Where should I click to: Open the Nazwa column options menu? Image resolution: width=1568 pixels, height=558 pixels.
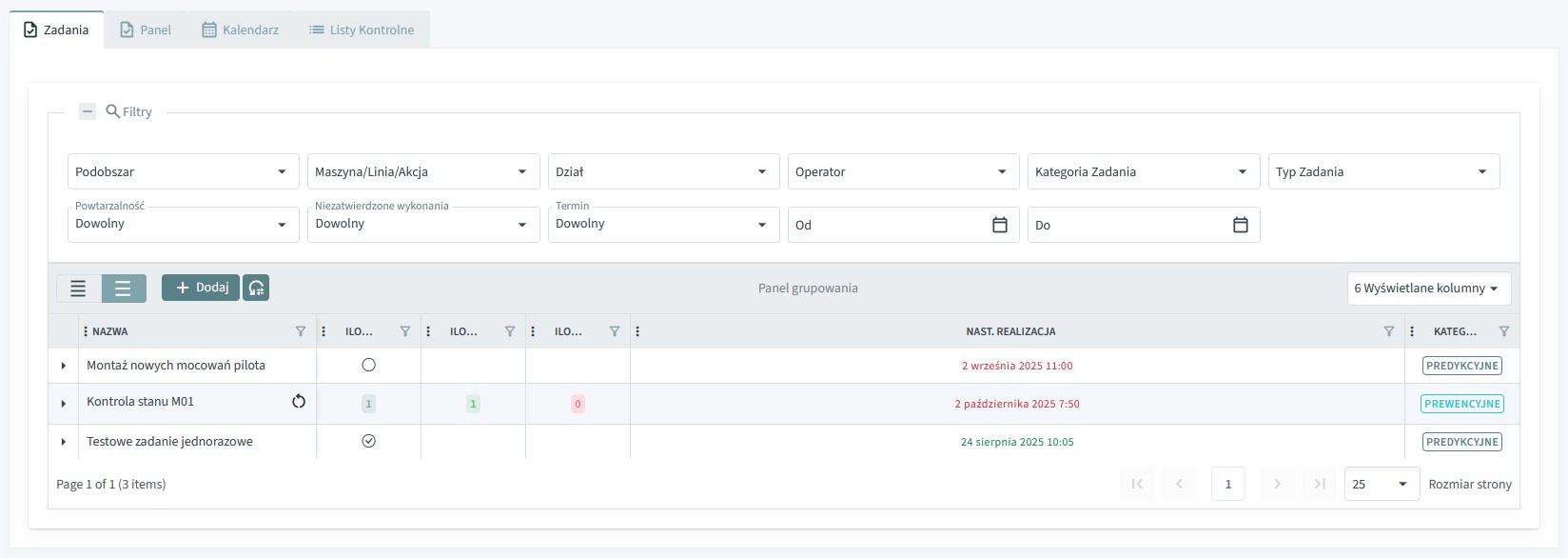click(86, 331)
